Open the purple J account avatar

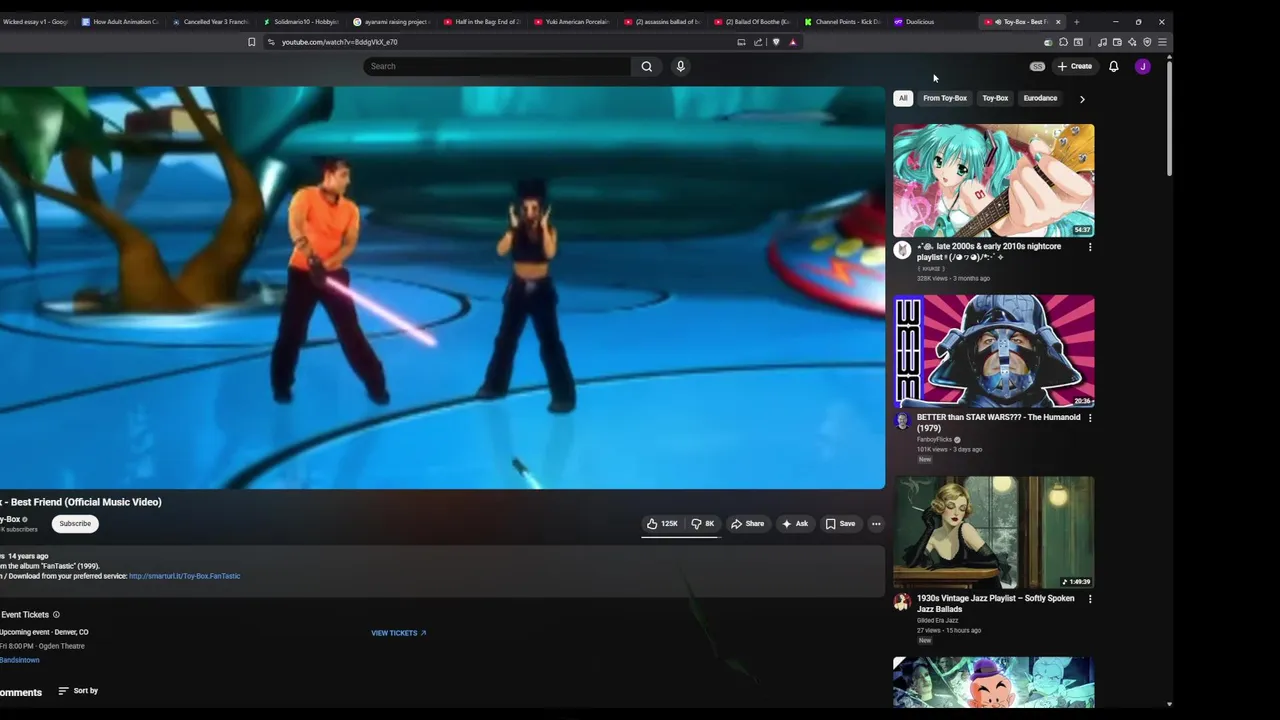coord(1142,66)
